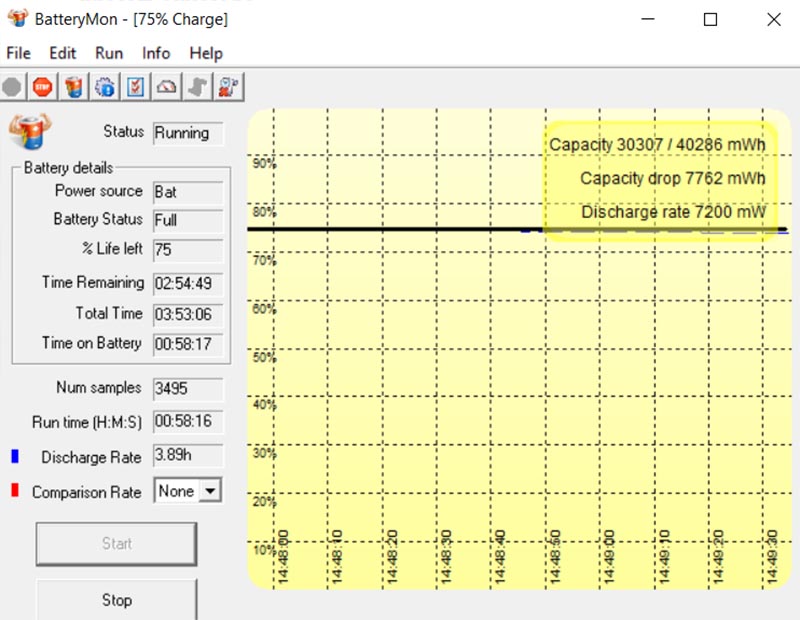Click the 14:48:30 time label on chart
This screenshot has height=620, width=800.
pyautogui.click(x=445, y=557)
